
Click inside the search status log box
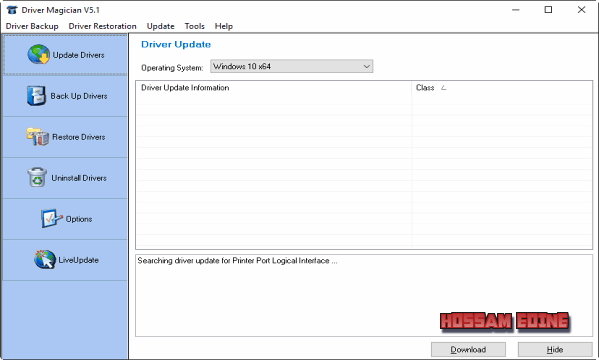click(x=364, y=295)
